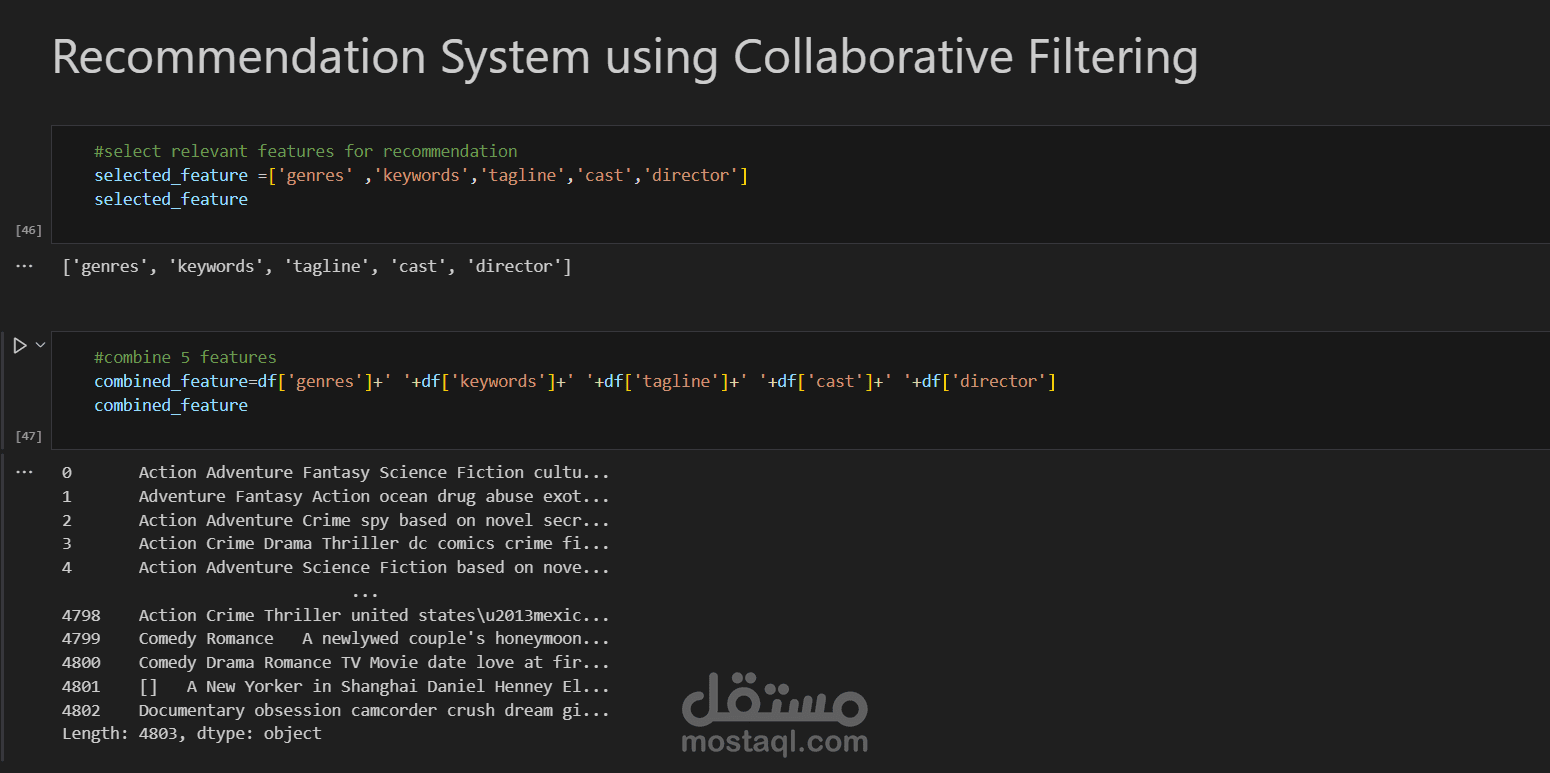
Task: Click the comment '#select relevant features for recommendation'
Action: (x=306, y=151)
